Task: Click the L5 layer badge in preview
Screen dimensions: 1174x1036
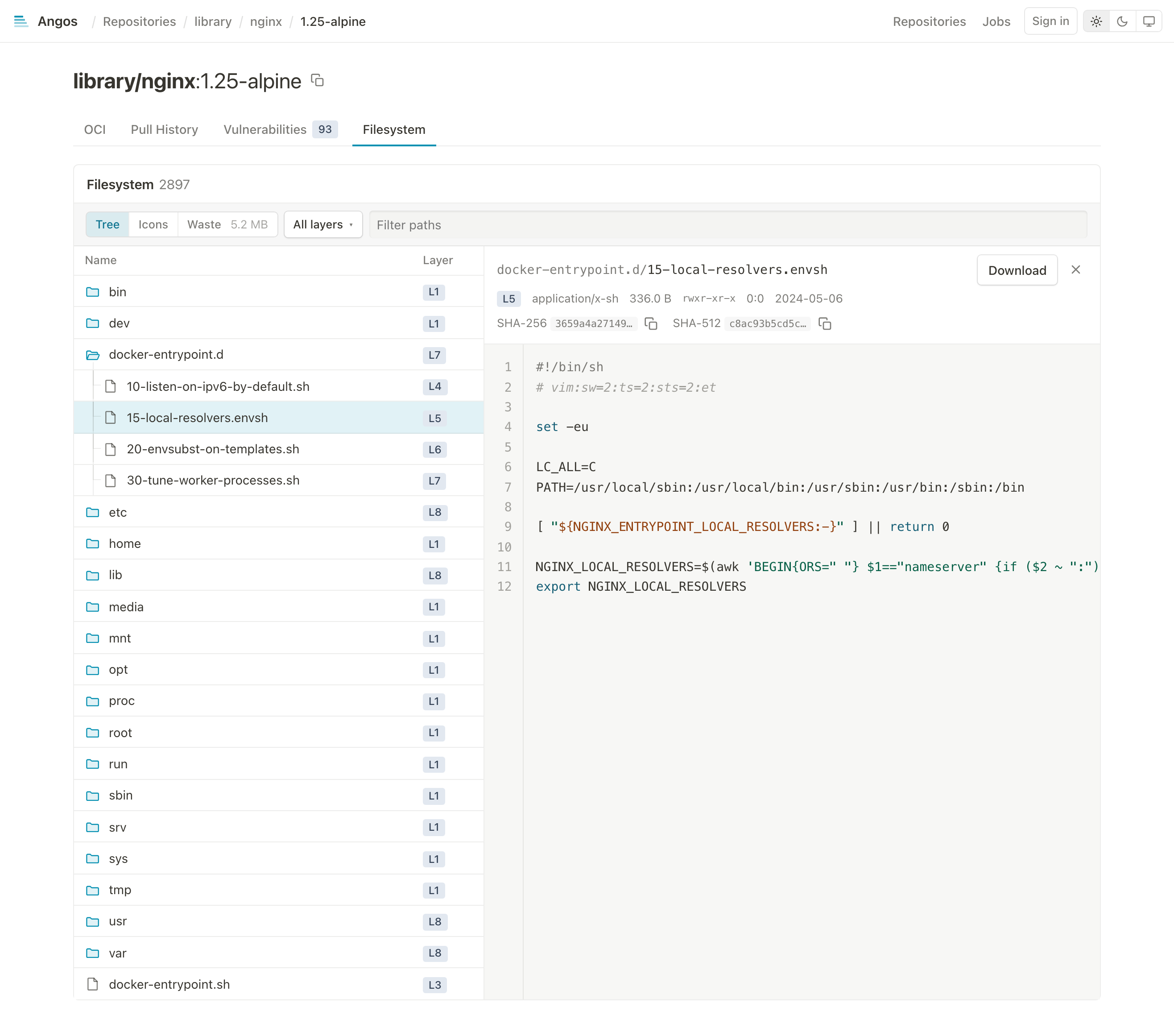Action: pos(508,299)
